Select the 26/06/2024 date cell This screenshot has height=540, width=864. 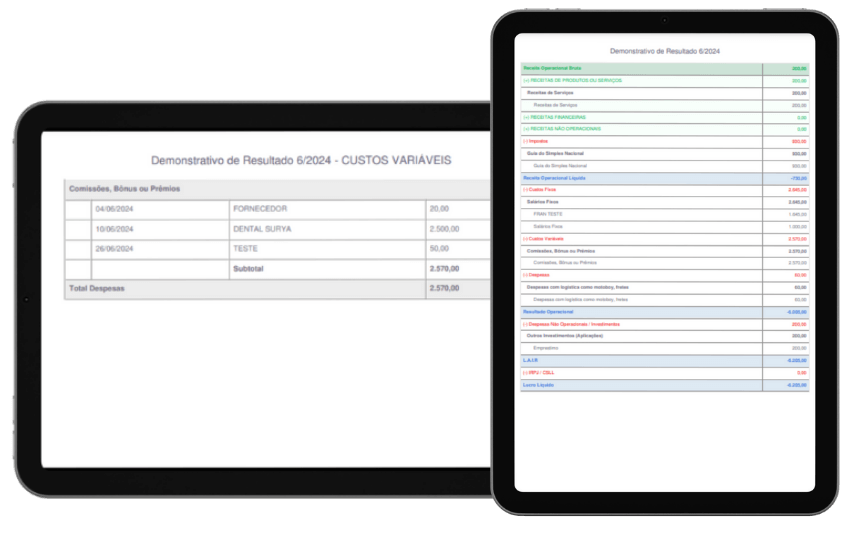116,248
